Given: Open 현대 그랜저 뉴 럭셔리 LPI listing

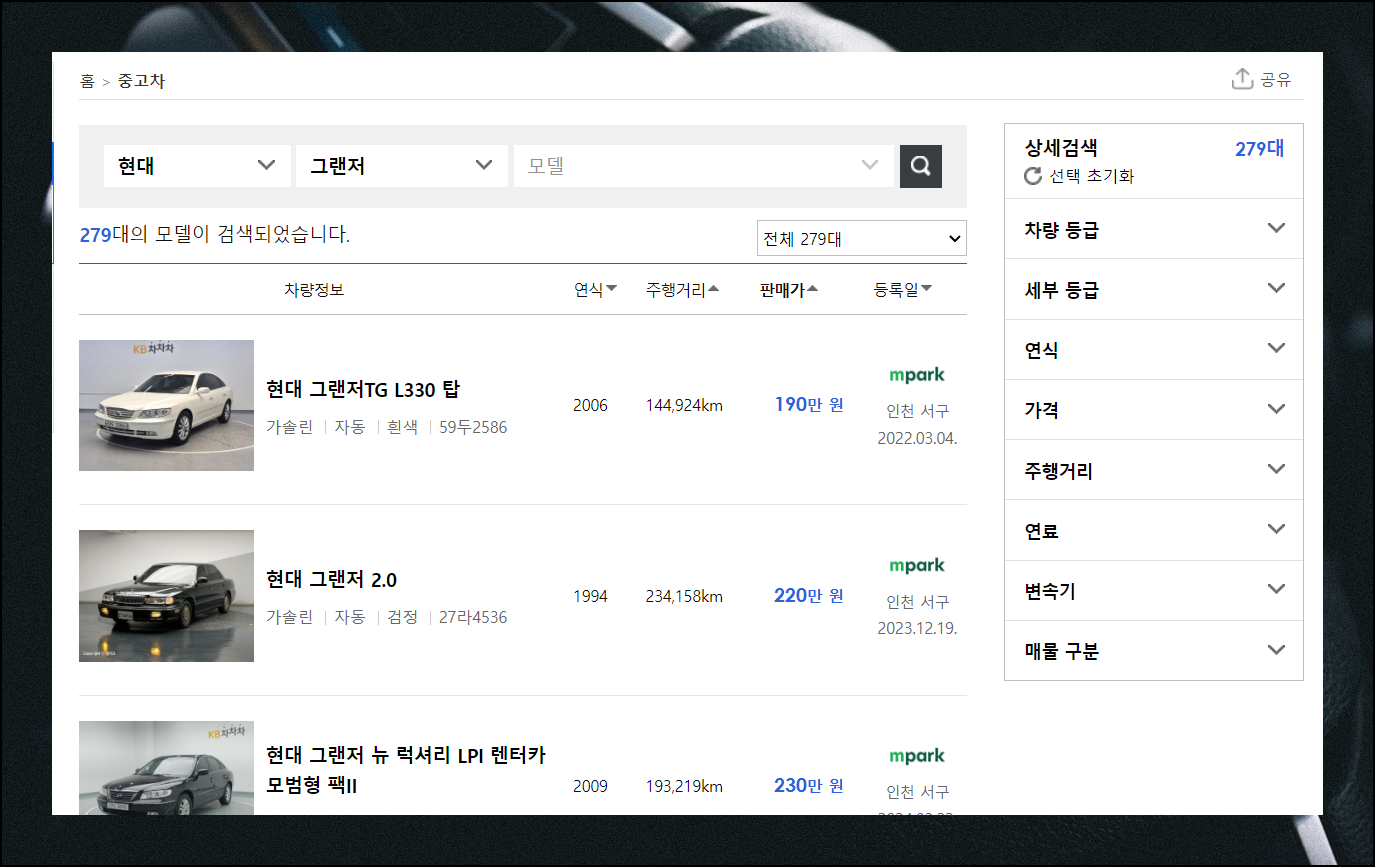Looking at the screenshot, I should (406, 770).
